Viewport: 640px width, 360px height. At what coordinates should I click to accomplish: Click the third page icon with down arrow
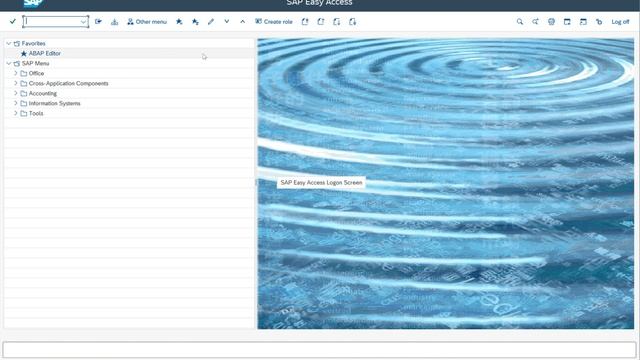coord(336,22)
